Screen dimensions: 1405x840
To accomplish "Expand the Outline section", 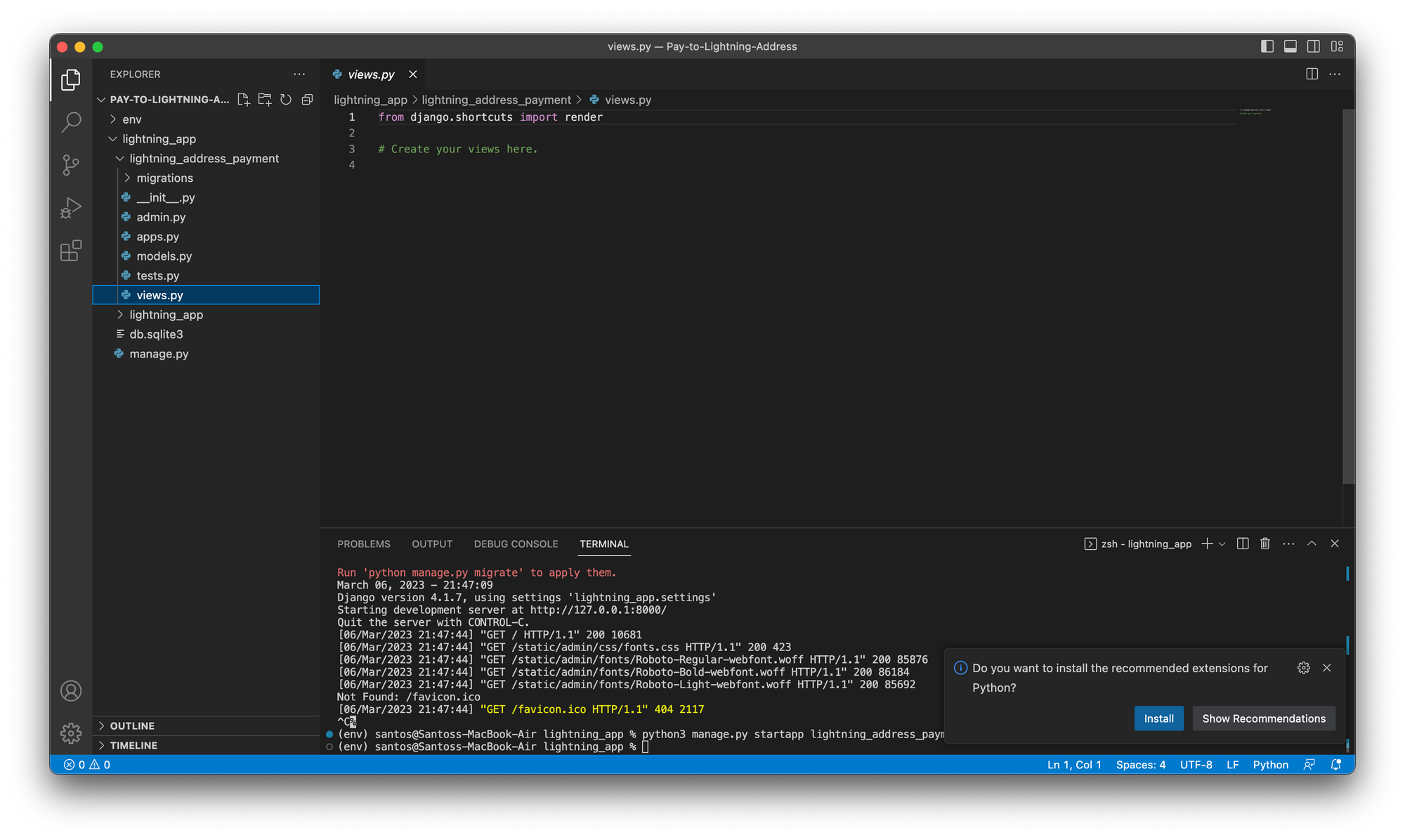I will point(206,726).
